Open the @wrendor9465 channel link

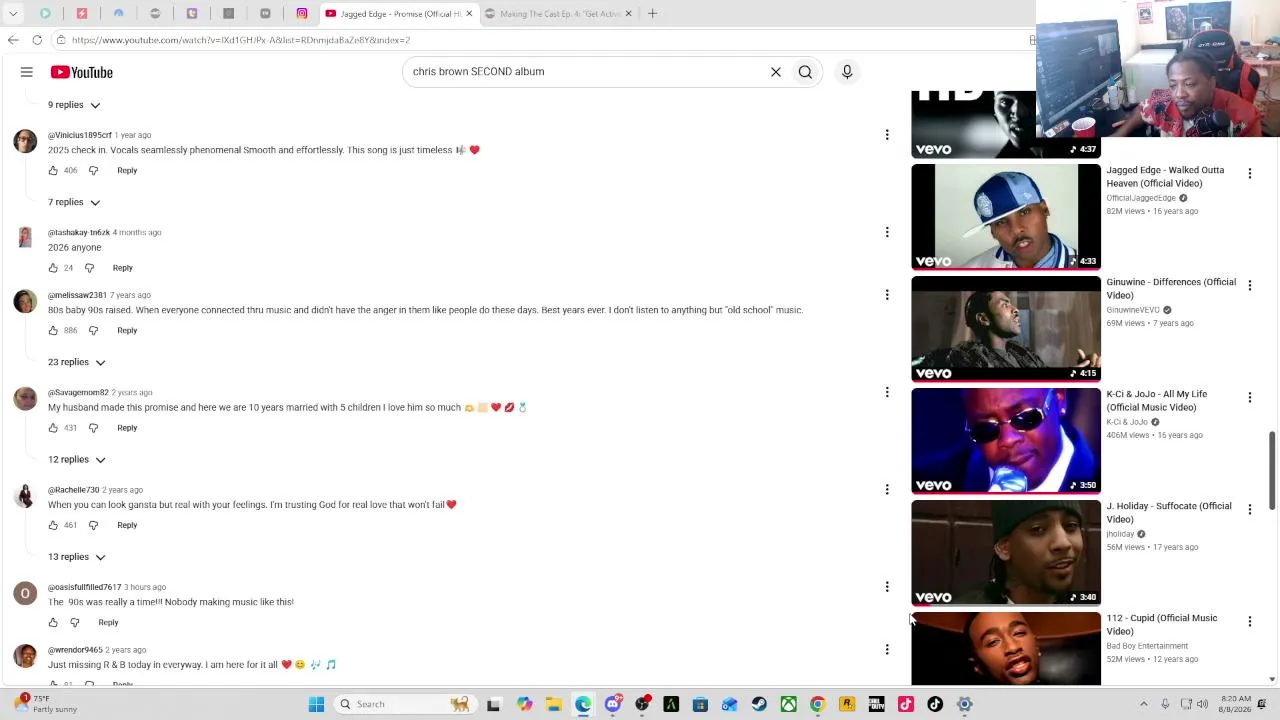(75, 650)
